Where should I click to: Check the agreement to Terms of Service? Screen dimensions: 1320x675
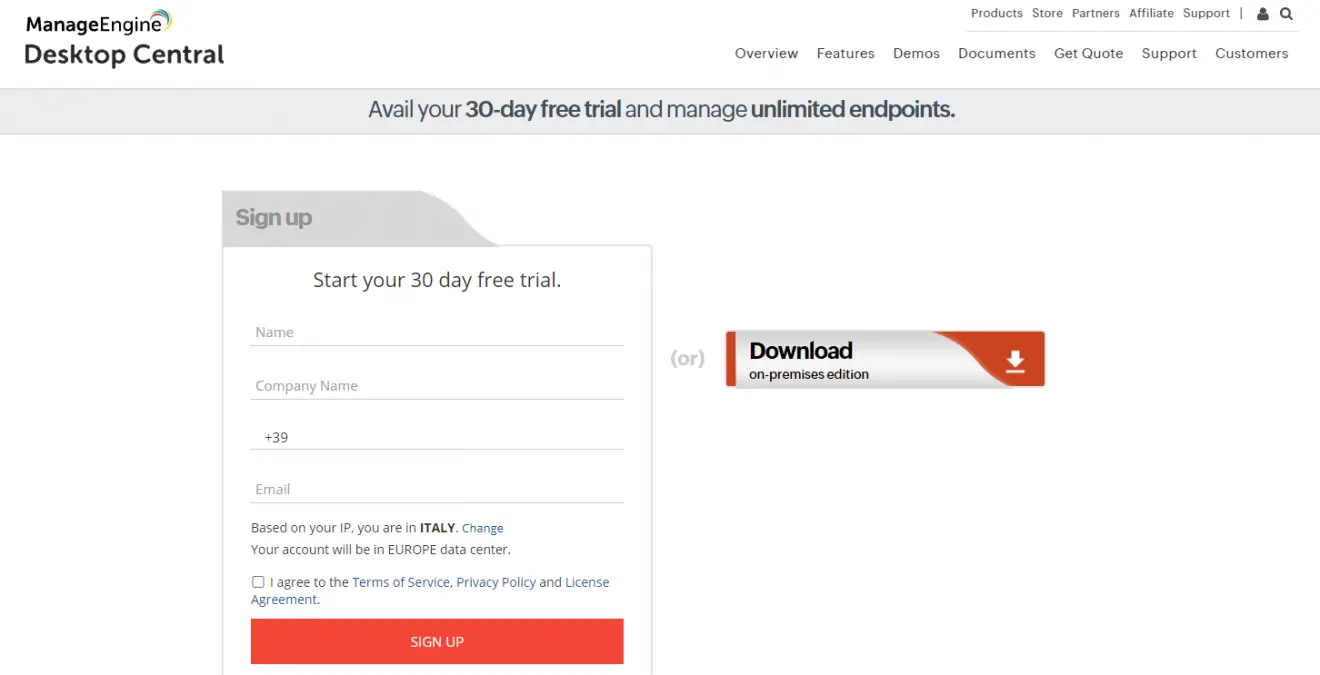(x=258, y=581)
